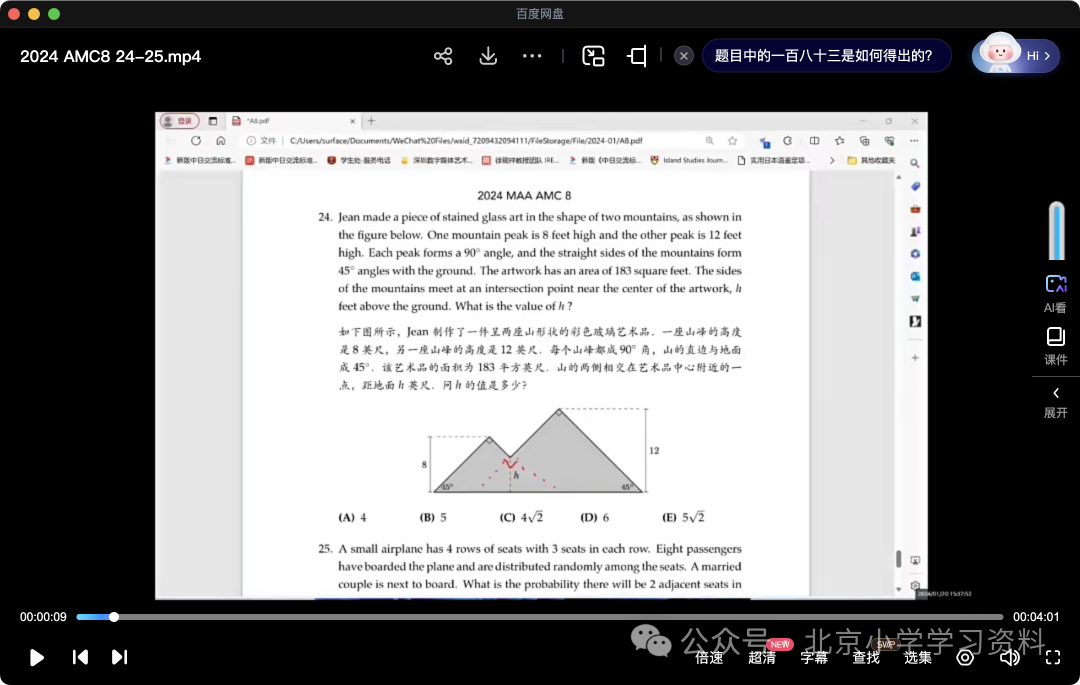Click the macOS green fullscreen window button
The width and height of the screenshot is (1080, 685).
54,14
